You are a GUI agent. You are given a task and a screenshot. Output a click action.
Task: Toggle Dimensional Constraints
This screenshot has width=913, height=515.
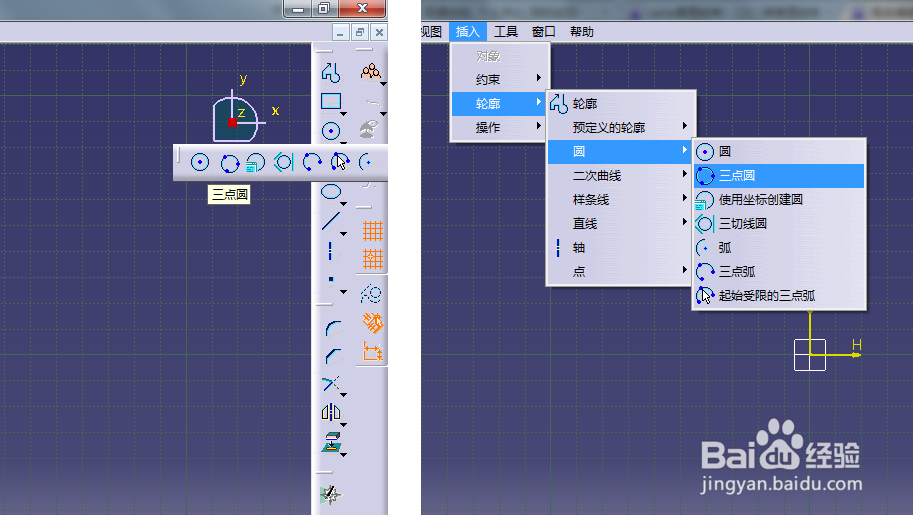pyautogui.click(x=373, y=351)
